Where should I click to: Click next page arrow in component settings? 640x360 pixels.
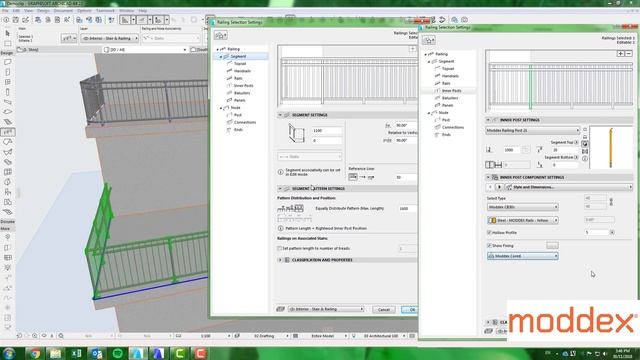point(499,187)
